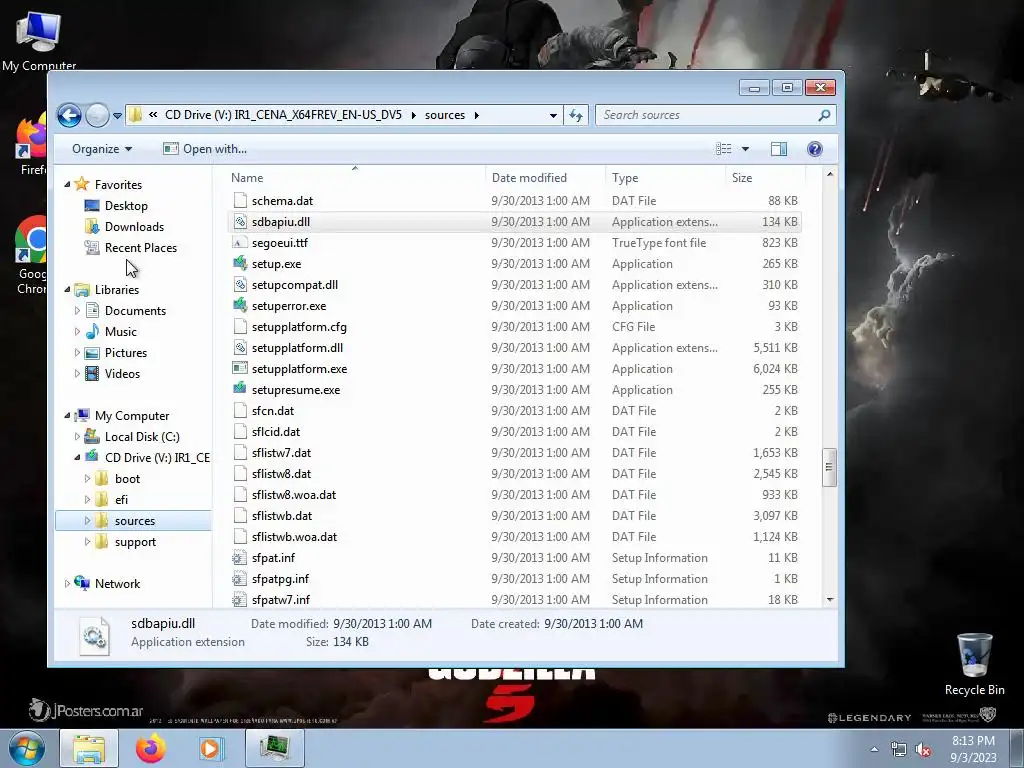
Task: Open the Help button
Action: tap(814, 149)
